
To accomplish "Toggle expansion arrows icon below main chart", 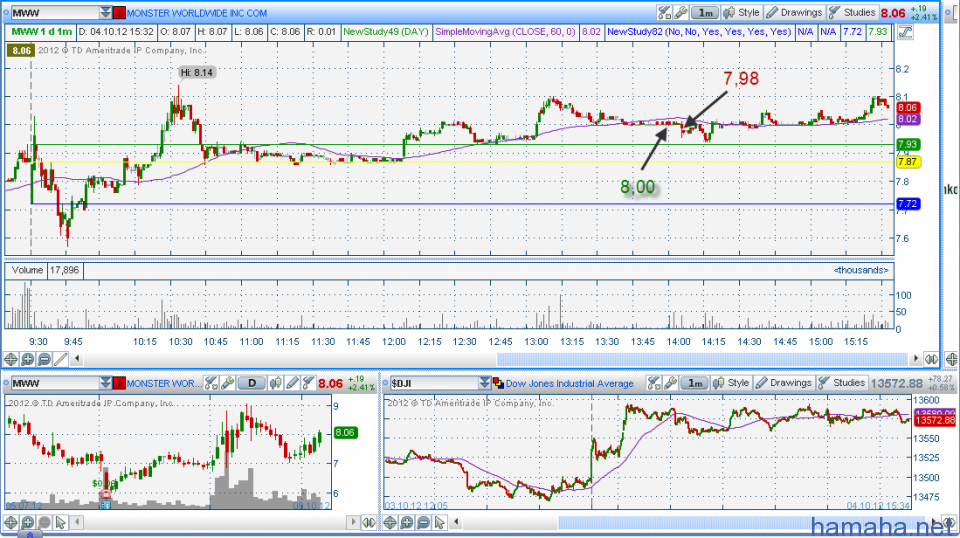I will point(931,359).
